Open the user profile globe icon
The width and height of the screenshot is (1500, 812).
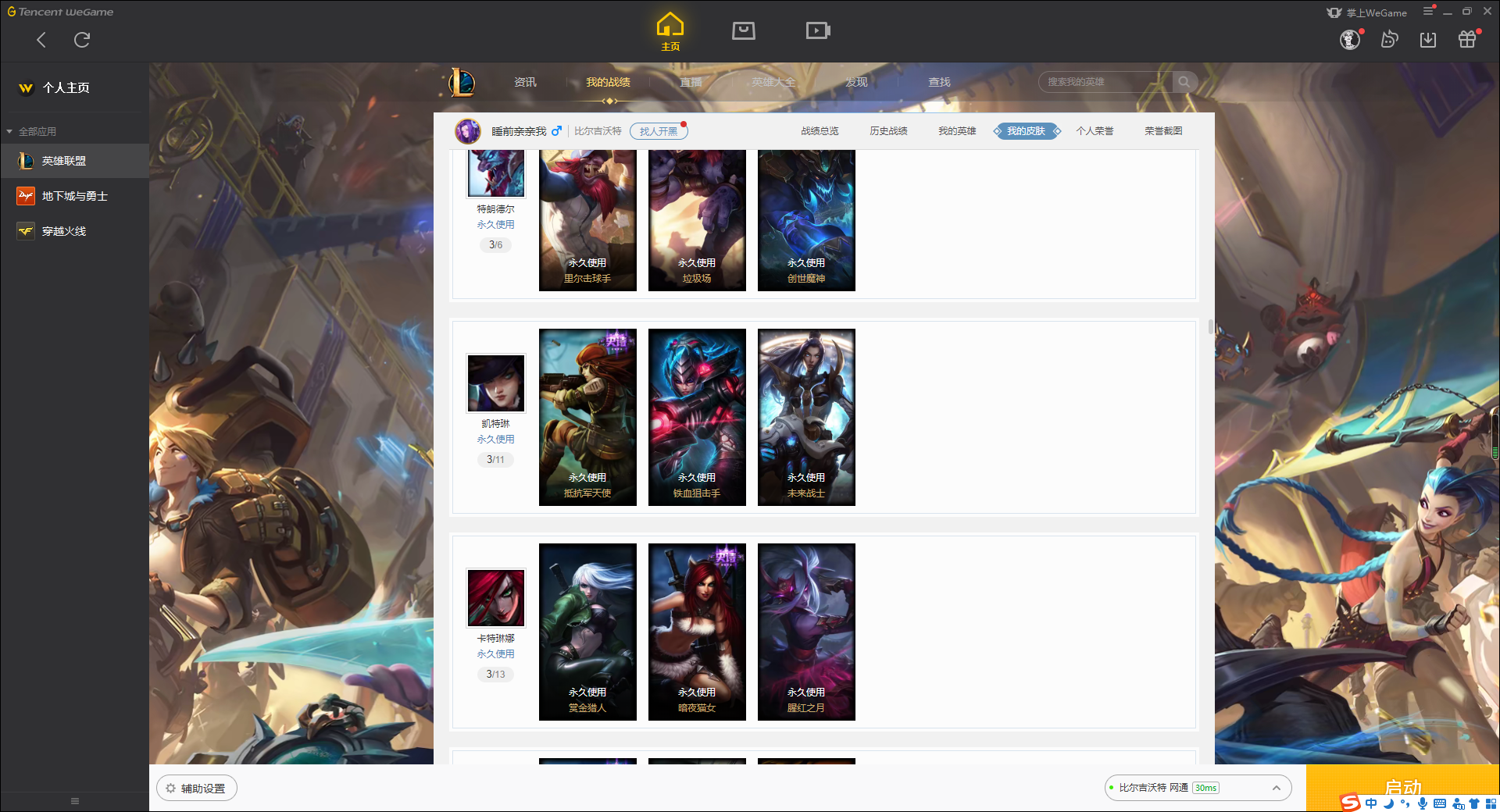(x=1350, y=39)
